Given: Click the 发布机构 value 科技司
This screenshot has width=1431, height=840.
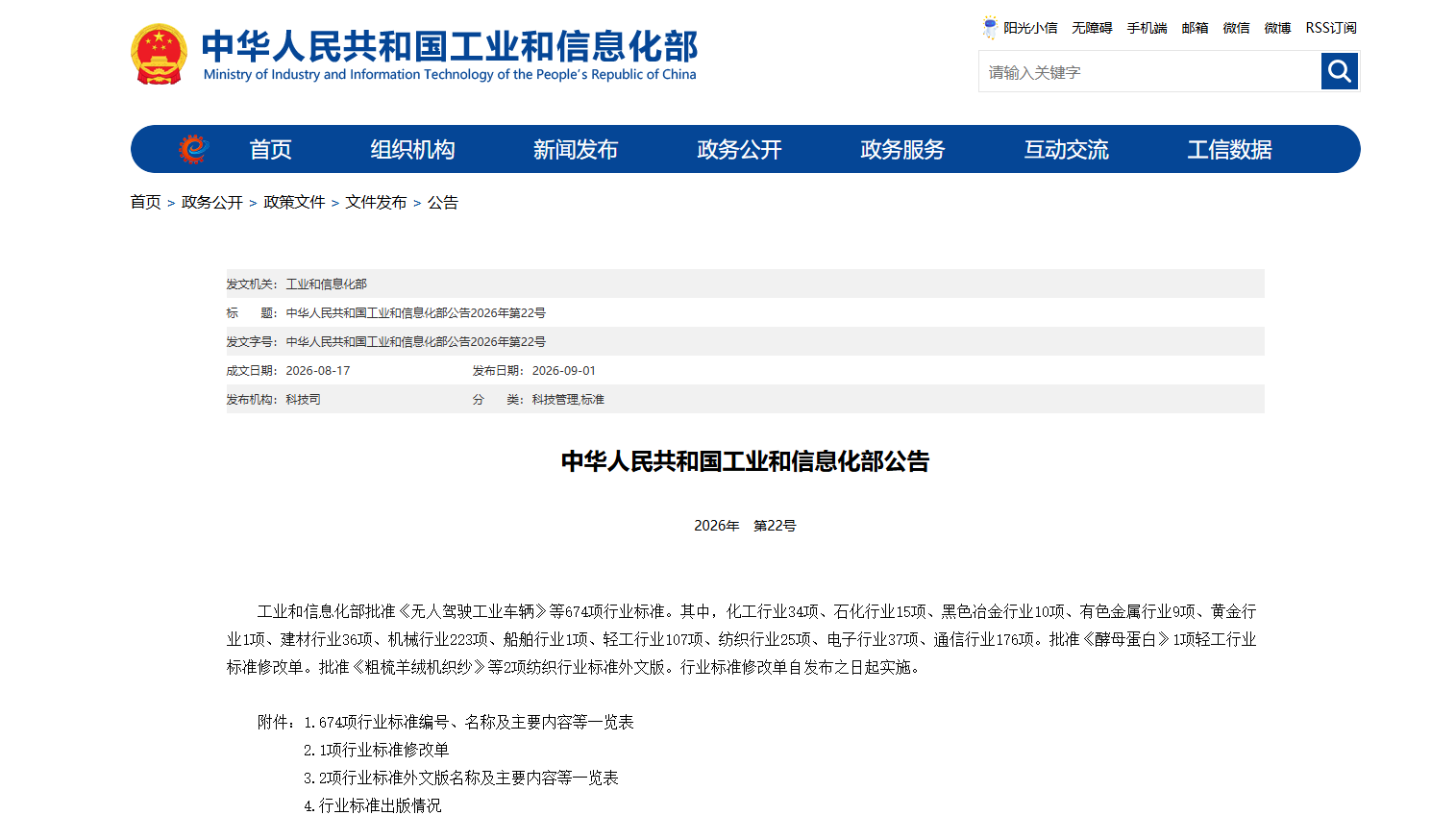Looking at the screenshot, I should pyautogui.click(x=303, y=399).
